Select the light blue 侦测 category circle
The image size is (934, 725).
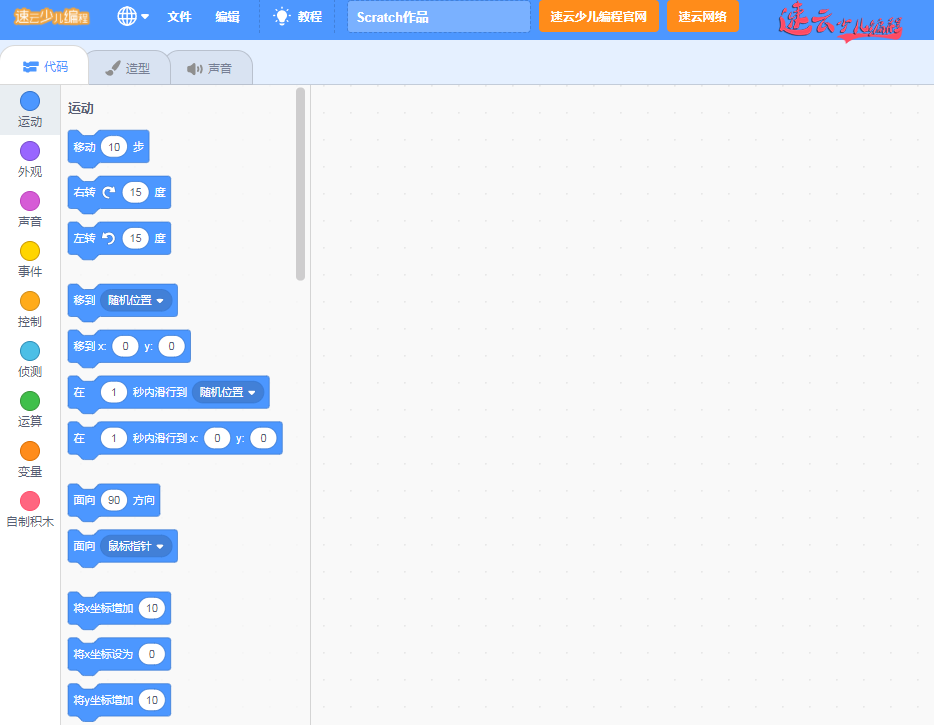tap(30, 351)
